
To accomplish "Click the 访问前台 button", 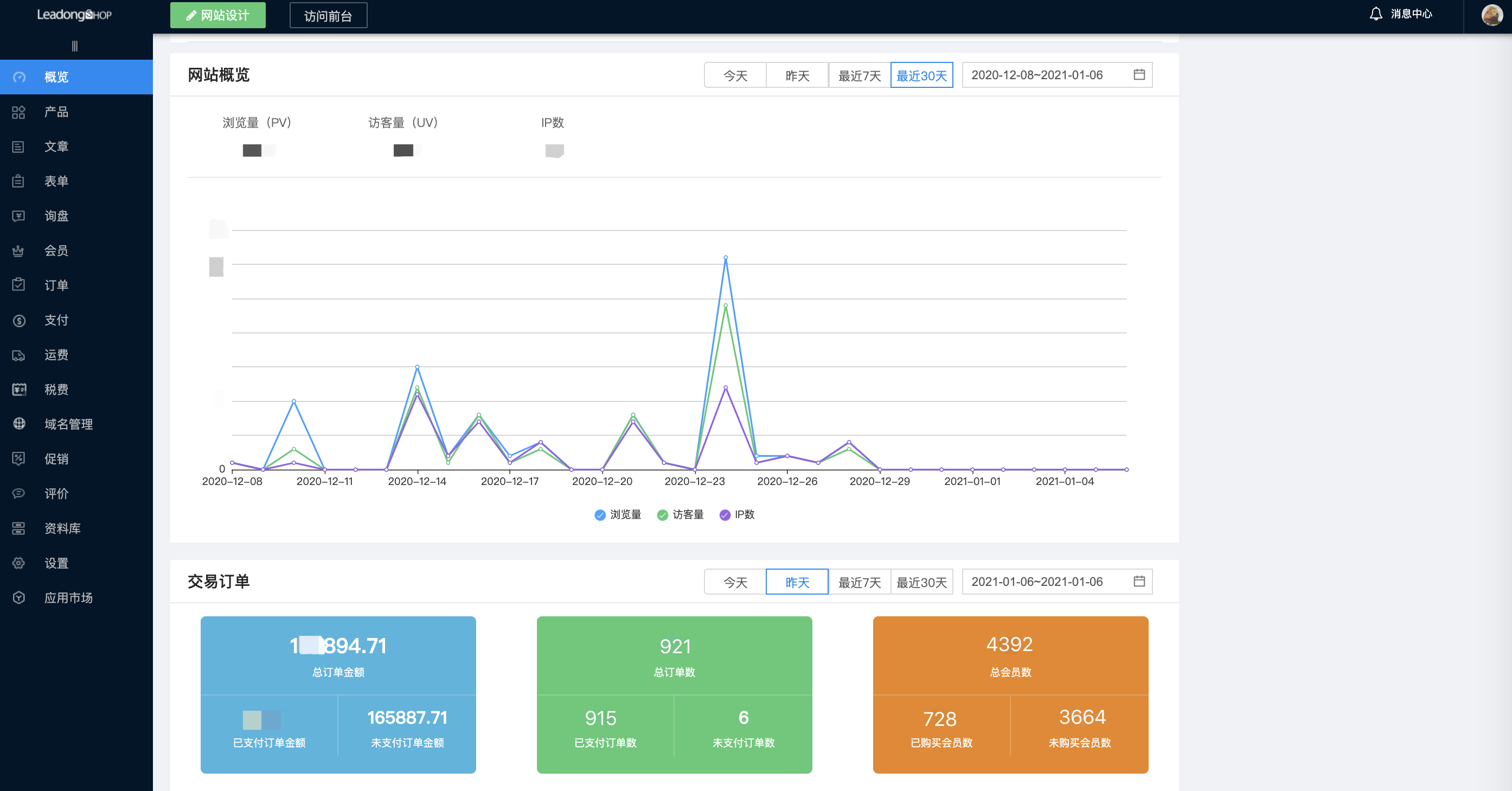I will tap(328, 16).
